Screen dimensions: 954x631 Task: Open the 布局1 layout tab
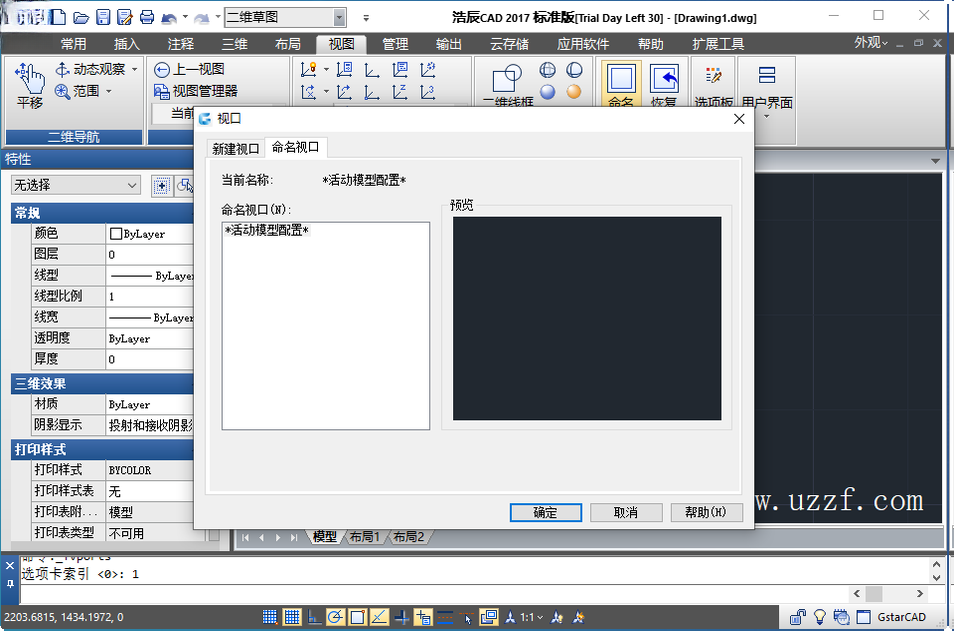(364, 537)
